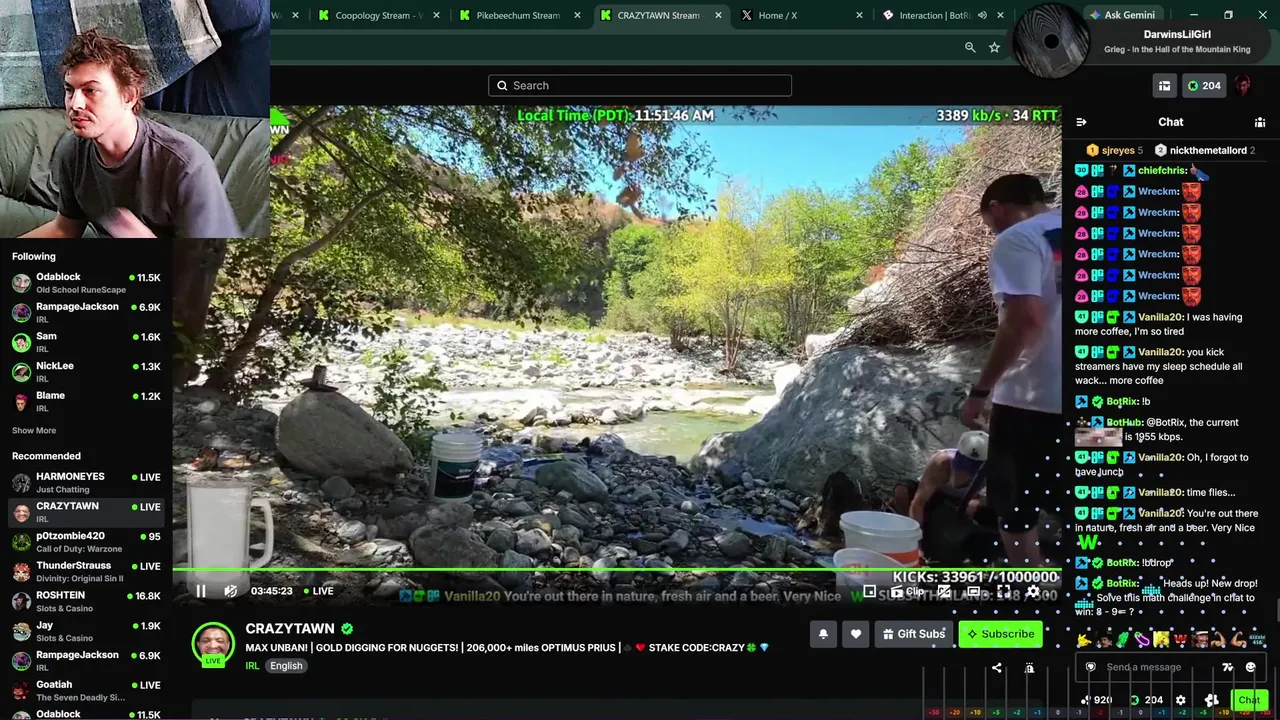Report the stream with the siren icon

pyautogui.click(x=1029, y=668)
